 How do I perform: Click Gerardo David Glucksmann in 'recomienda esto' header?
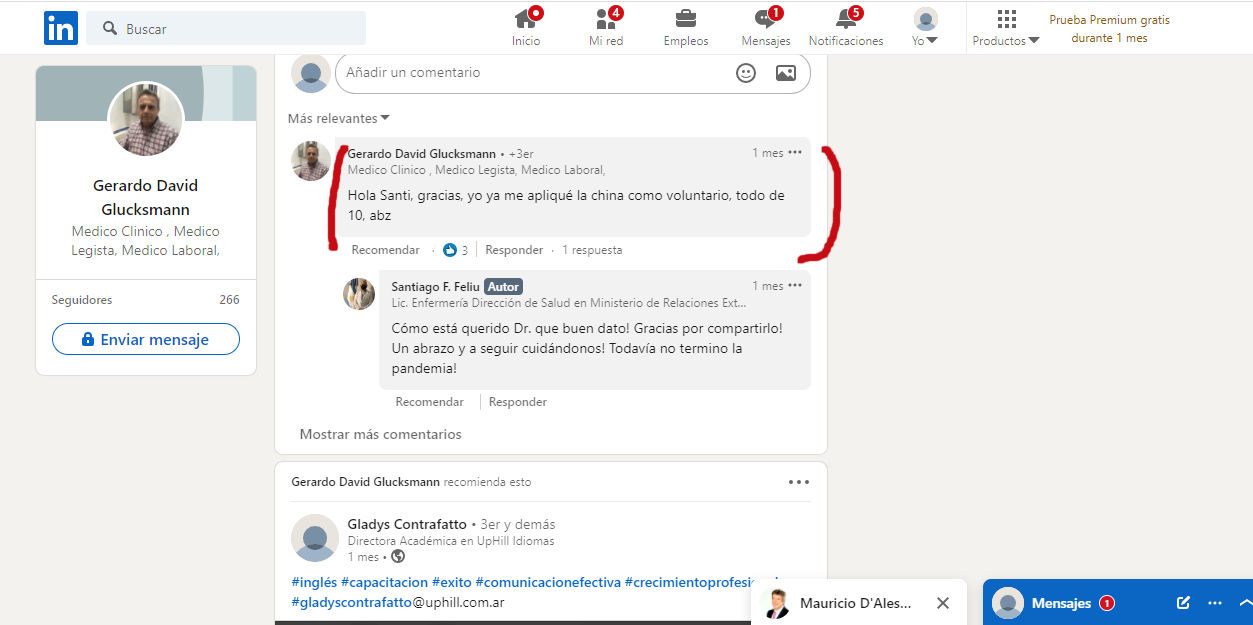tap(365, 482)
